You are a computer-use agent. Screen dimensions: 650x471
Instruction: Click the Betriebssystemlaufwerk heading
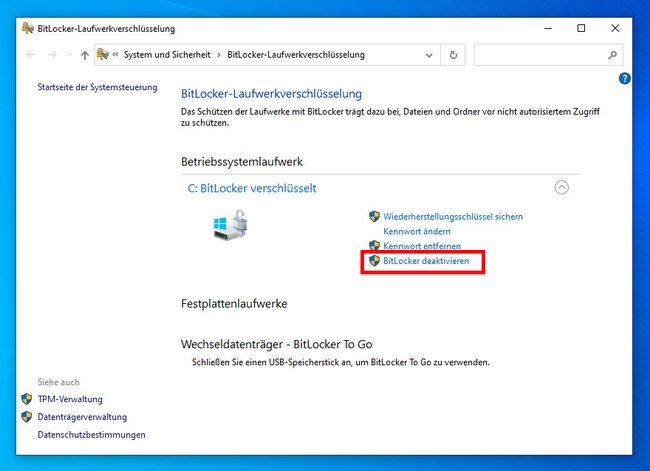[x=242, y=162]
